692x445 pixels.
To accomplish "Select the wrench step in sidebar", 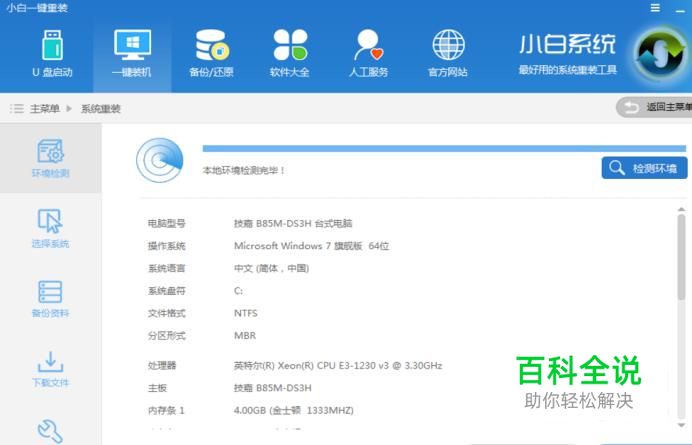I will pyautogui.click(x=50, y=431).
